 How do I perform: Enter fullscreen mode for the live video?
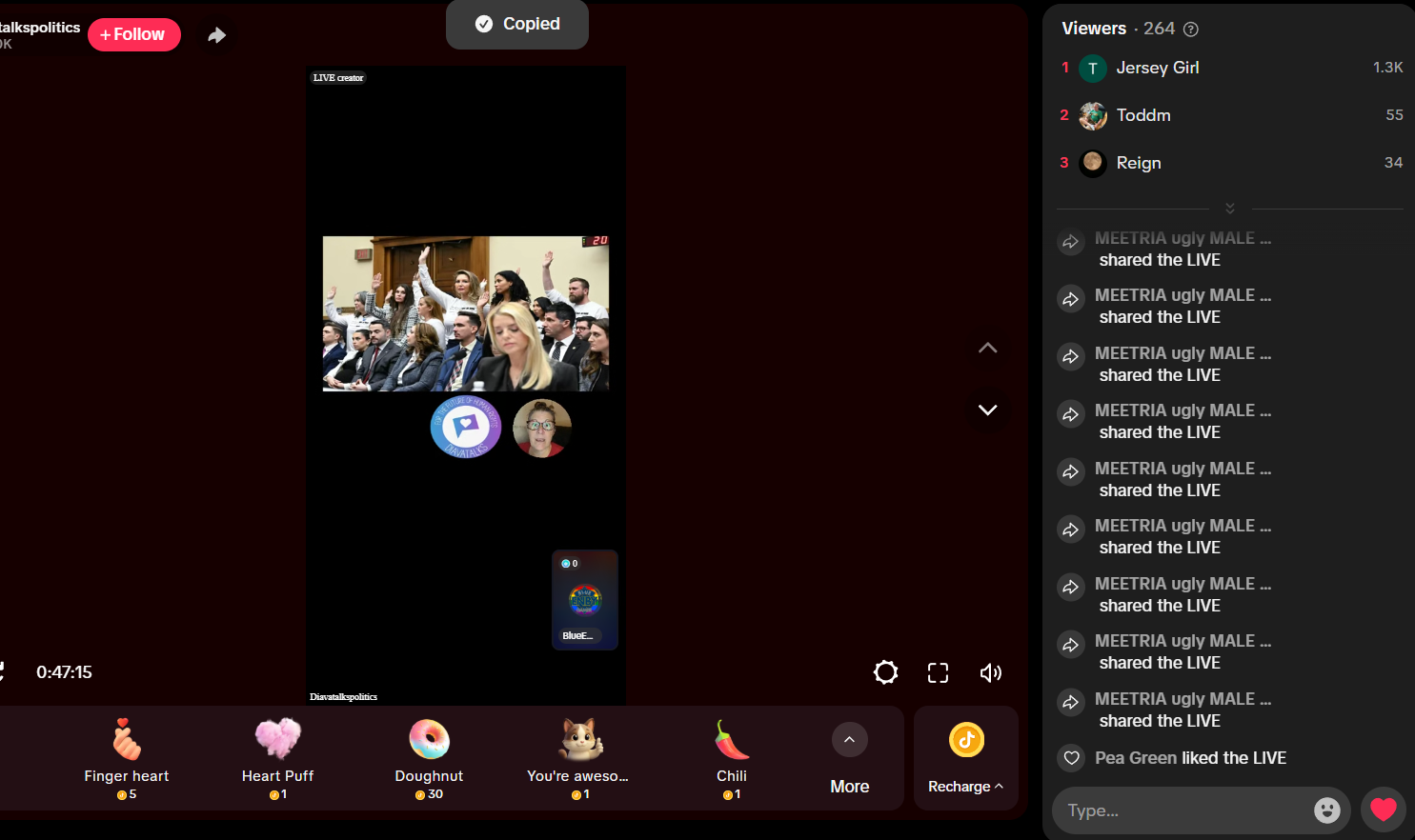(938, 672)
